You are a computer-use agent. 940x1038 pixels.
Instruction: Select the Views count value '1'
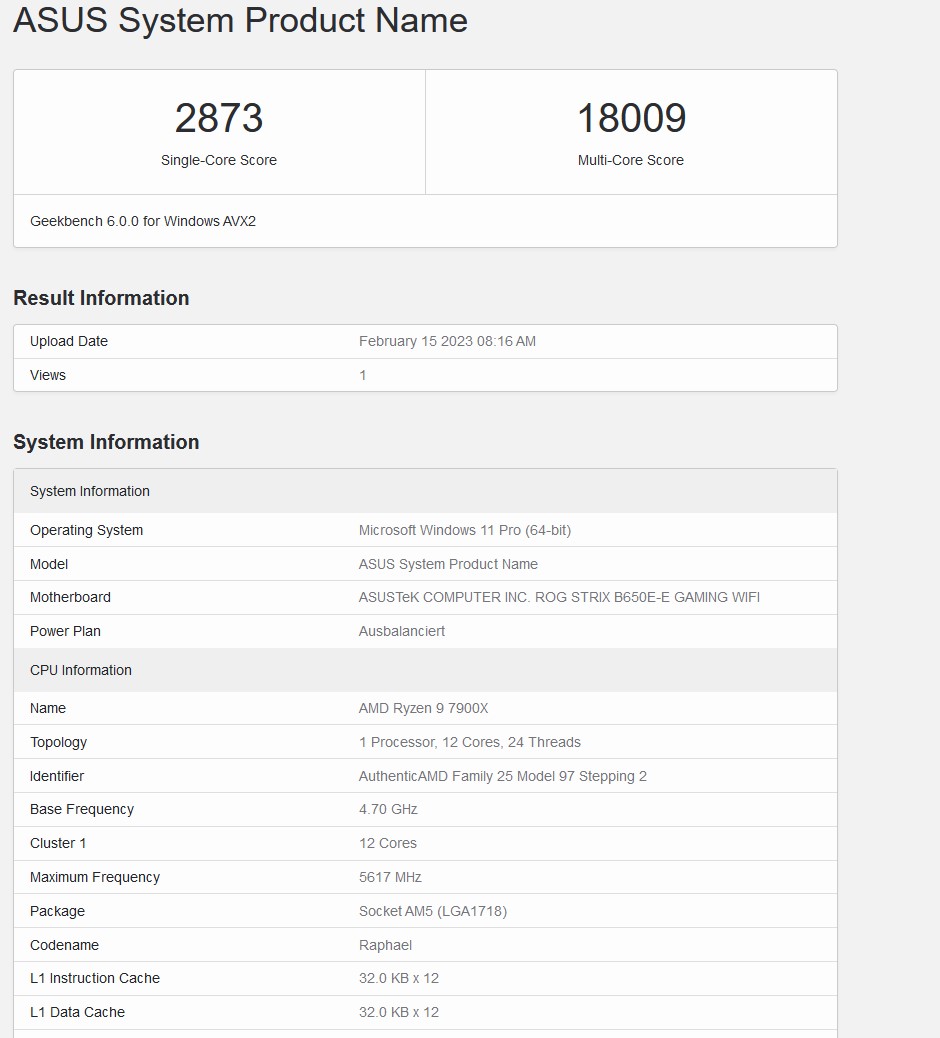point(363,375)
